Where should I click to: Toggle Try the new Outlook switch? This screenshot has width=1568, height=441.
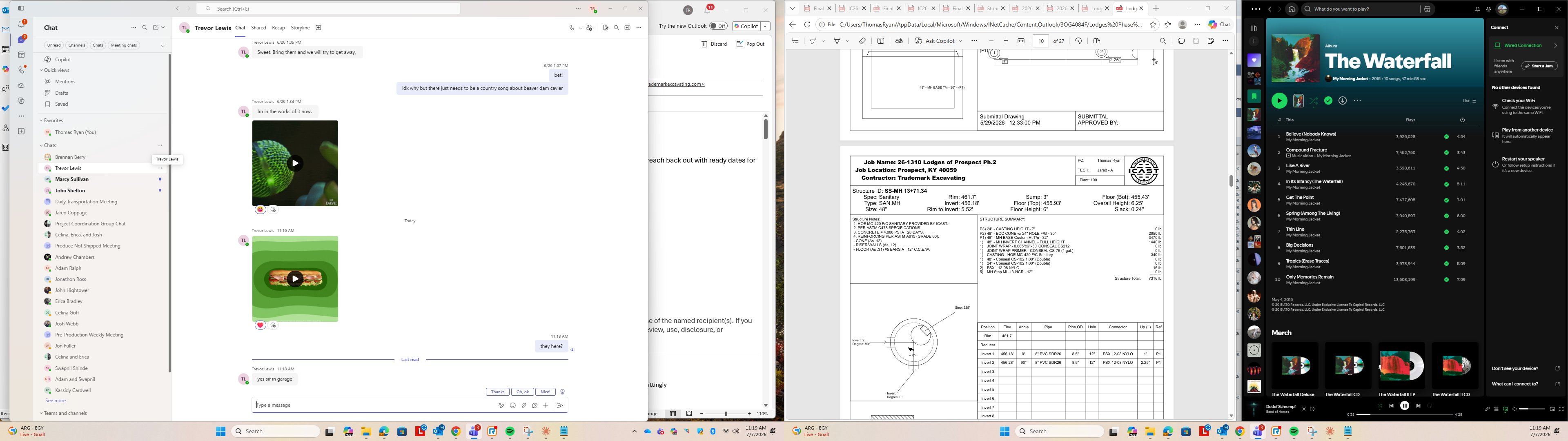(718, 26)
